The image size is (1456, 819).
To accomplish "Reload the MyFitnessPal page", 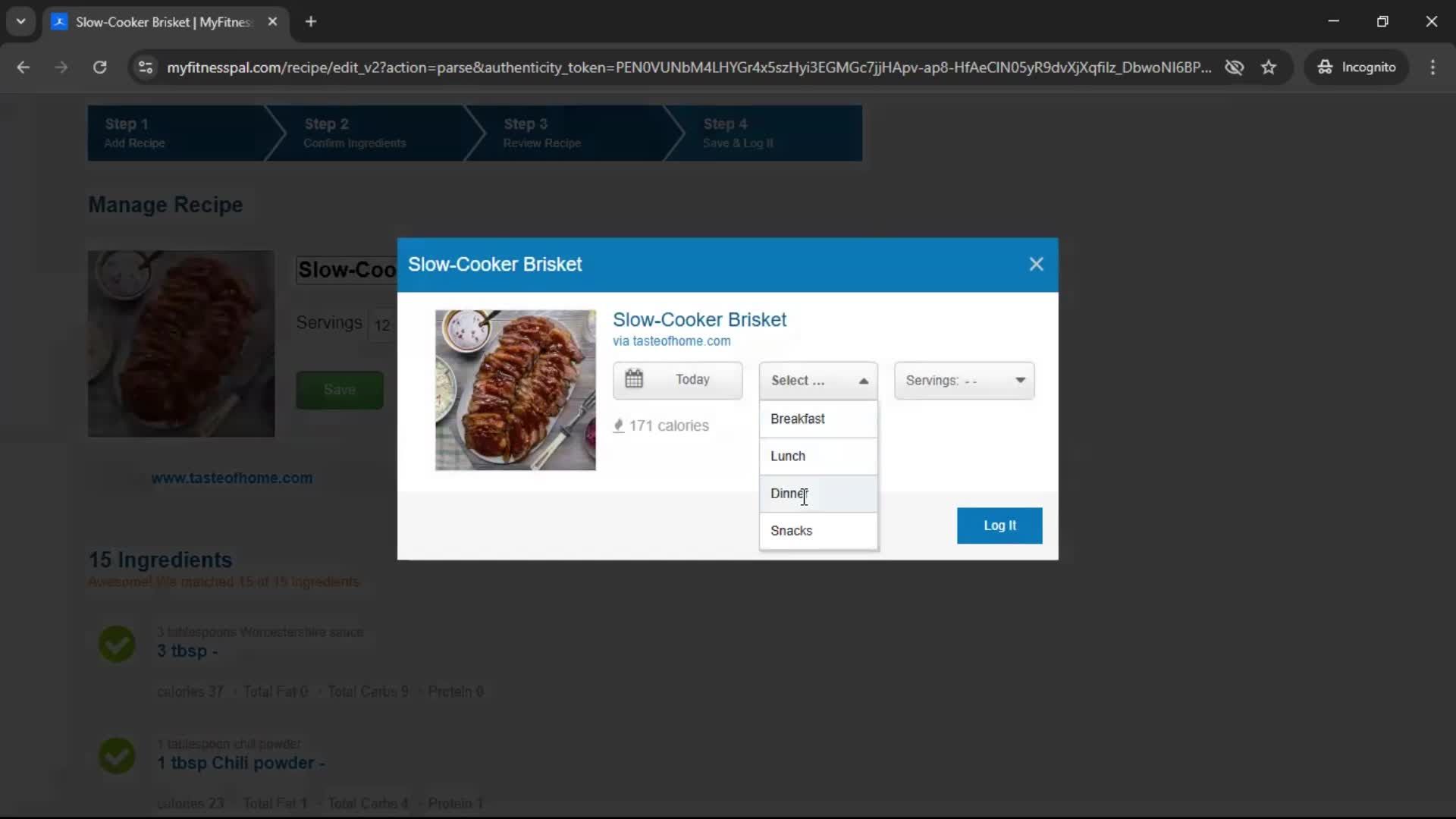I will (x=99, y=67).
